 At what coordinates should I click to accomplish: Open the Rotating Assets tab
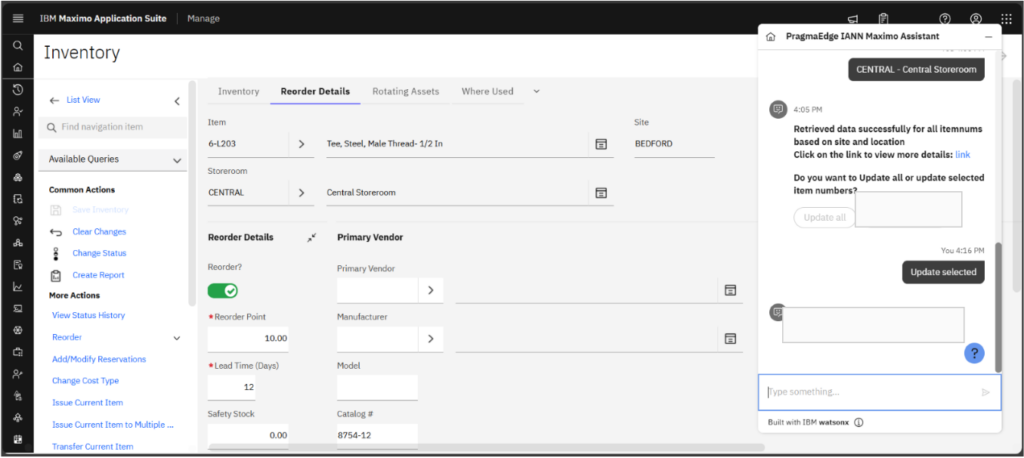click(x=406, y=91)
